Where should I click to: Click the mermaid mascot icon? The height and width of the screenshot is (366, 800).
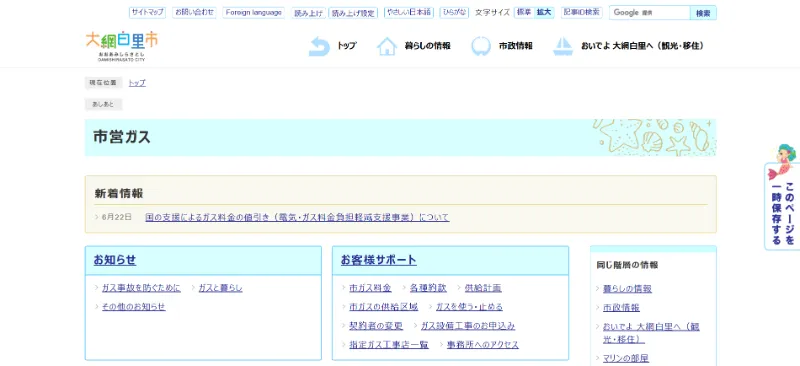coord(781,162)
